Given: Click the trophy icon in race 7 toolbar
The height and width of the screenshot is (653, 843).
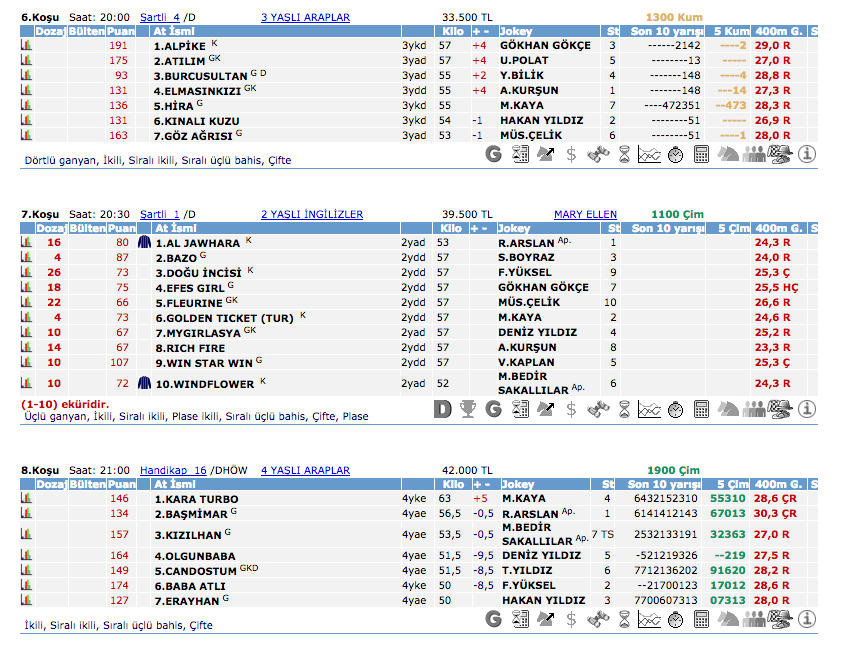Looking at the screenshot, I should [x=468, y=409].
